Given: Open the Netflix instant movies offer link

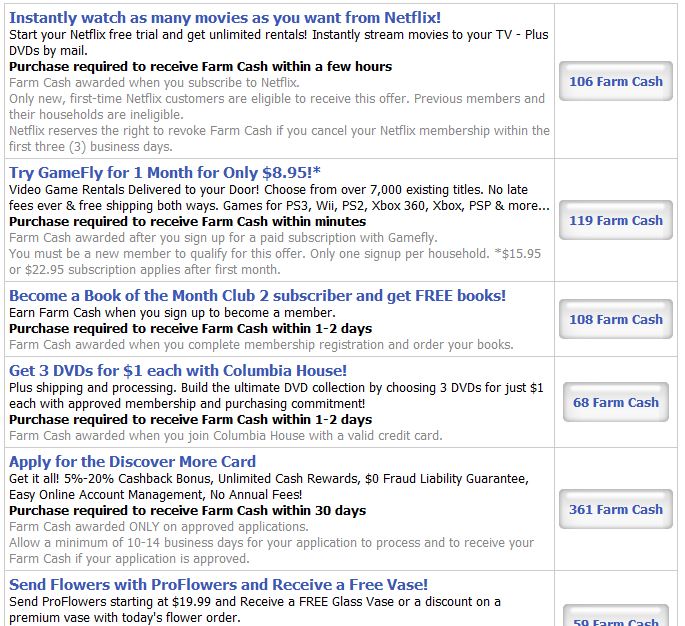Looking at the screenshot, I should (x=225, y=18).
